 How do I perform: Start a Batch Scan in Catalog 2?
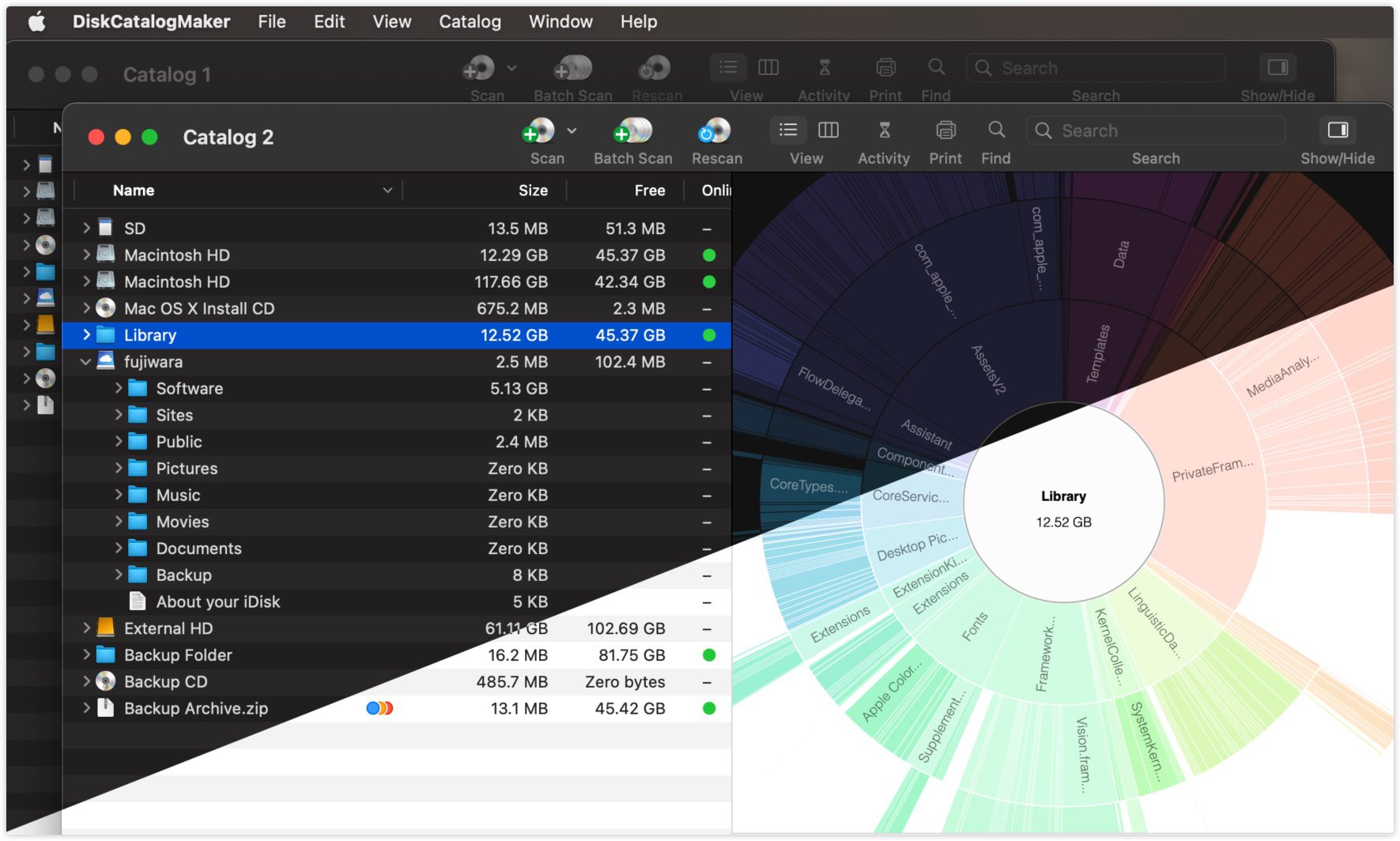632,131
